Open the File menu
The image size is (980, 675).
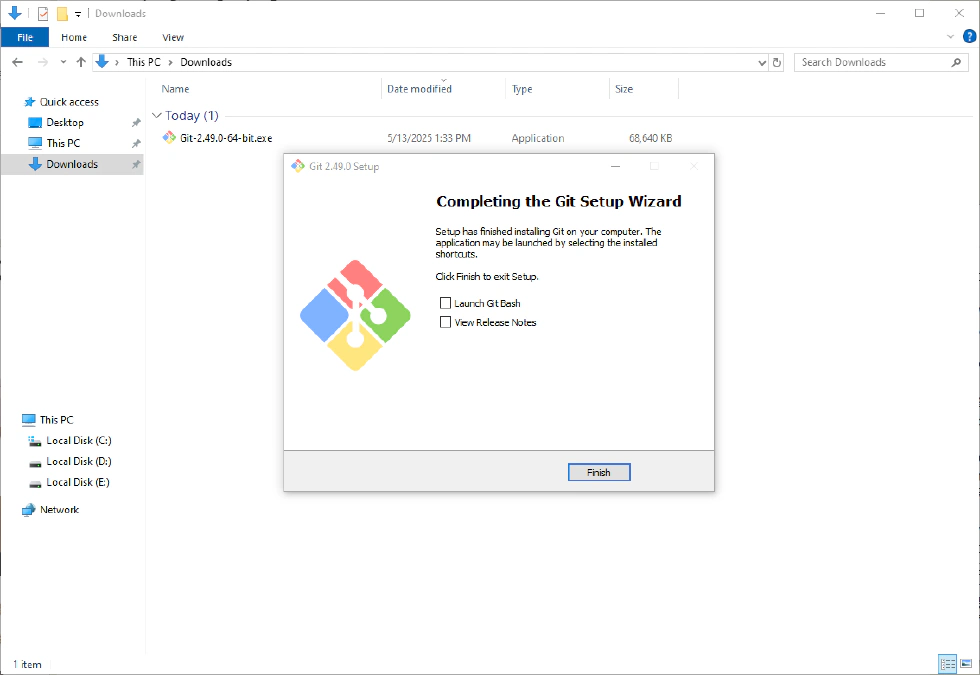click(25, 37)
